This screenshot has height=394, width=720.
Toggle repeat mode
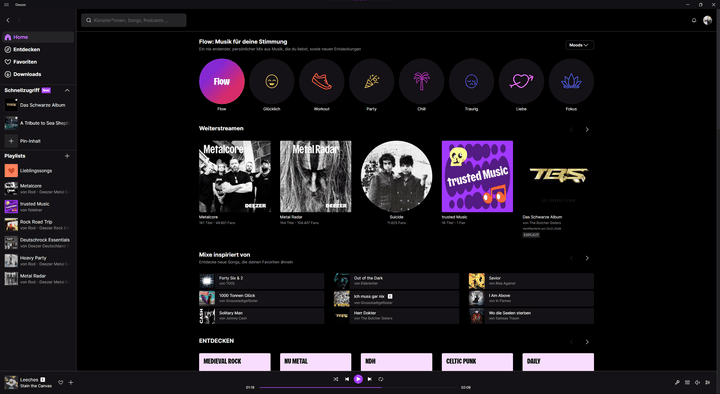[x=381, y=379]
